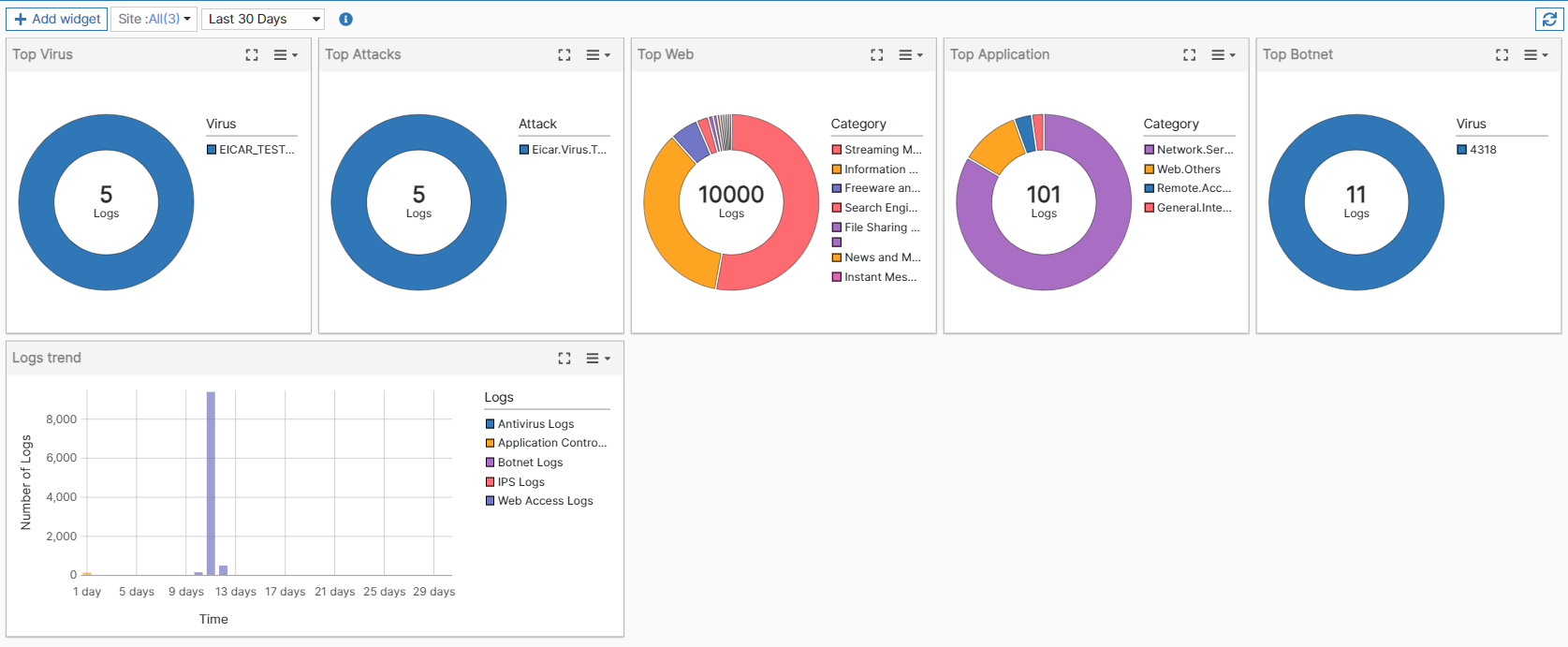Click Application Contro... in Logs trend legend
Image resolution: width=1568 pixels, height=647 pixels.
(547, 443)
